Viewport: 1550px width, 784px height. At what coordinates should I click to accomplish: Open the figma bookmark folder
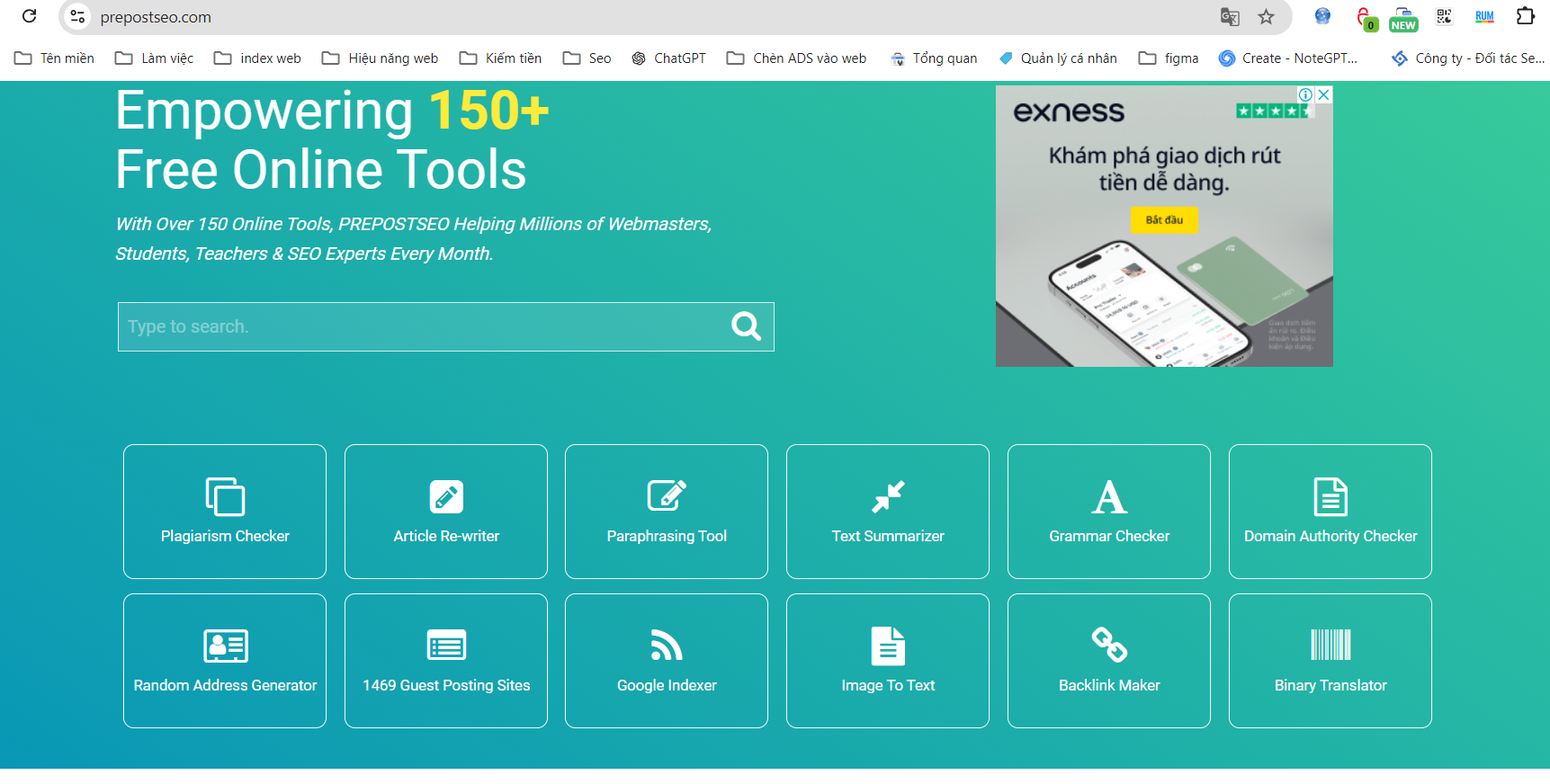(x=1168, y=58)
